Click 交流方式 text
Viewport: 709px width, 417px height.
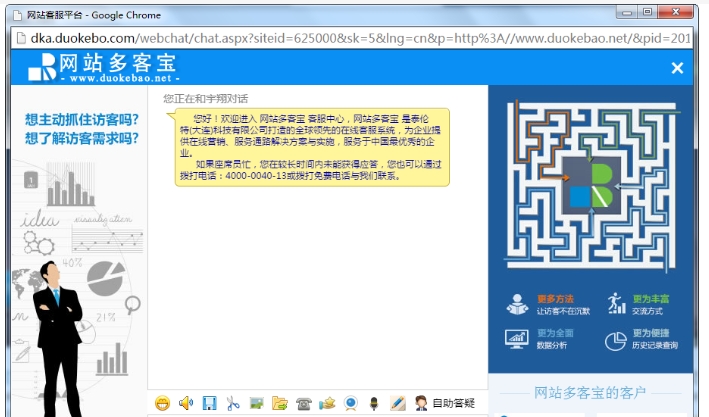647,311
